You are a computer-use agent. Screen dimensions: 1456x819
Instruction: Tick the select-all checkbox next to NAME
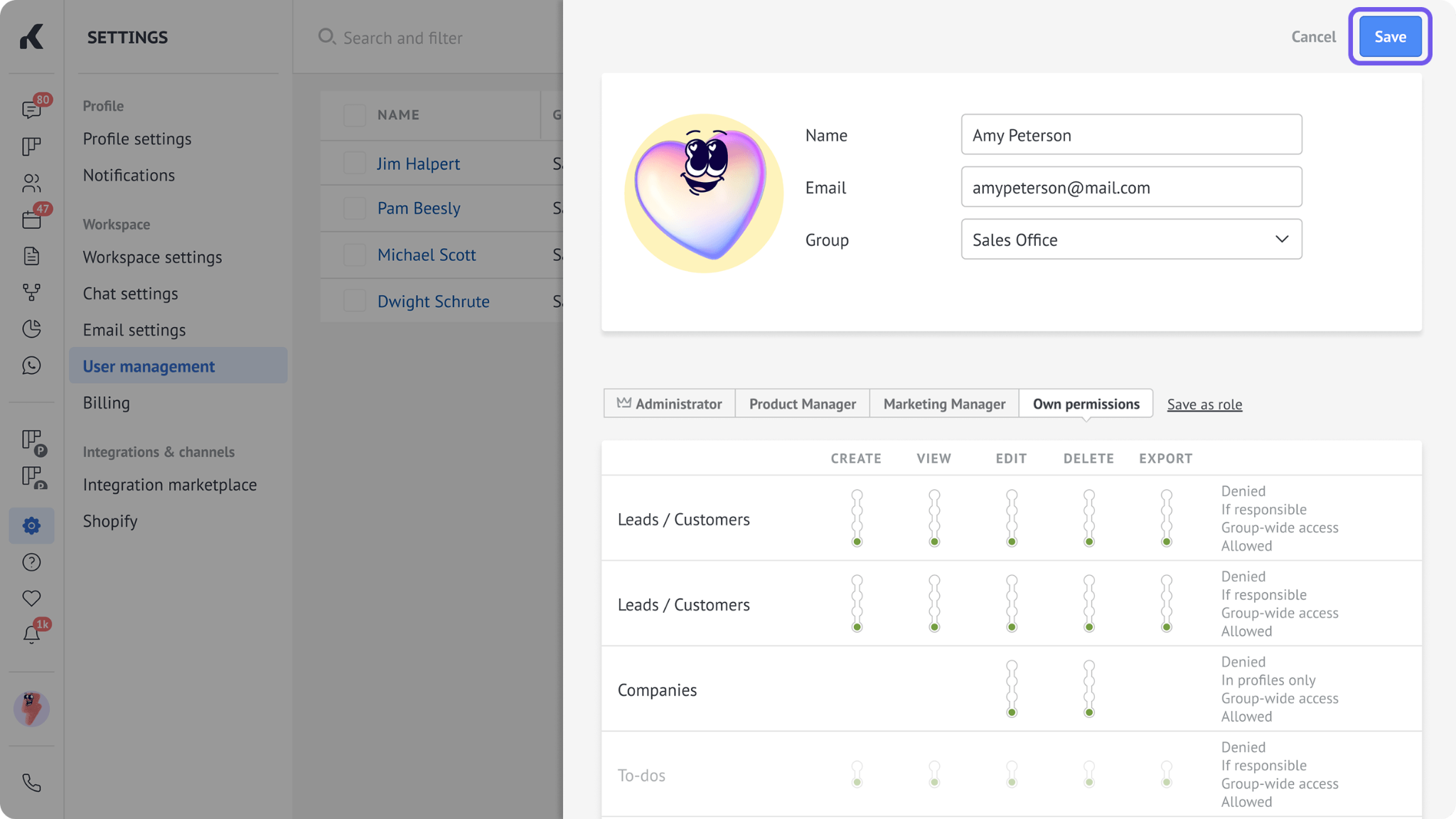[x=355, y=114]
